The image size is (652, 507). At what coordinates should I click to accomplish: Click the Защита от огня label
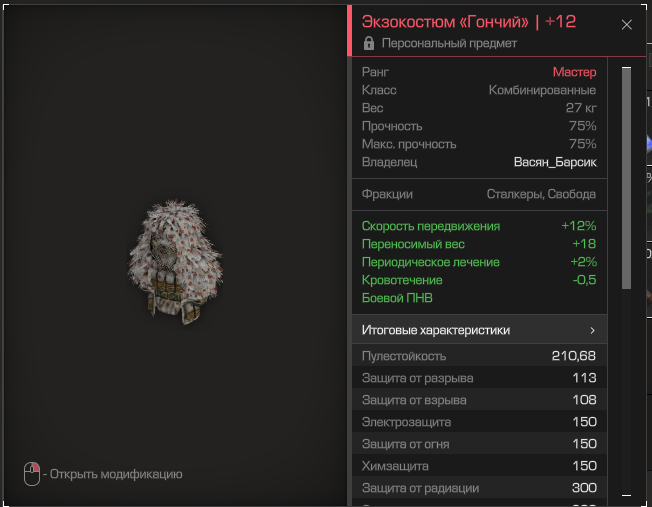[x=405, y=444]
